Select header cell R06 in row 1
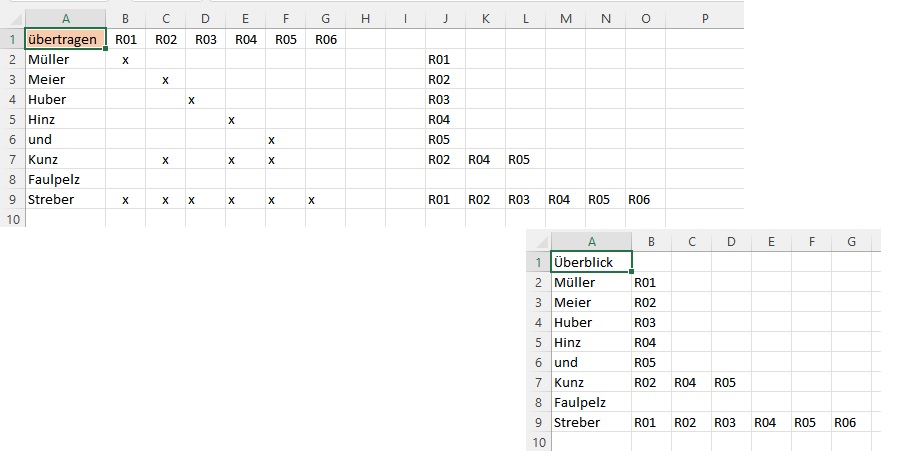This screenshot has width=909, height=463. [x=326, y=39]
